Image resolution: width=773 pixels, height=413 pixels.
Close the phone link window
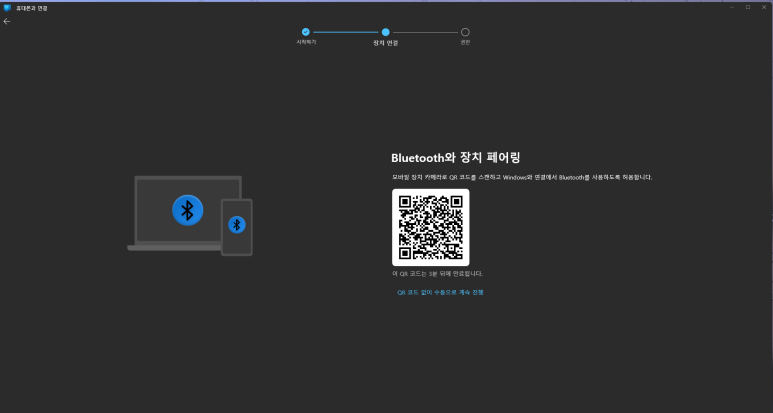click(x=764, y=7)
